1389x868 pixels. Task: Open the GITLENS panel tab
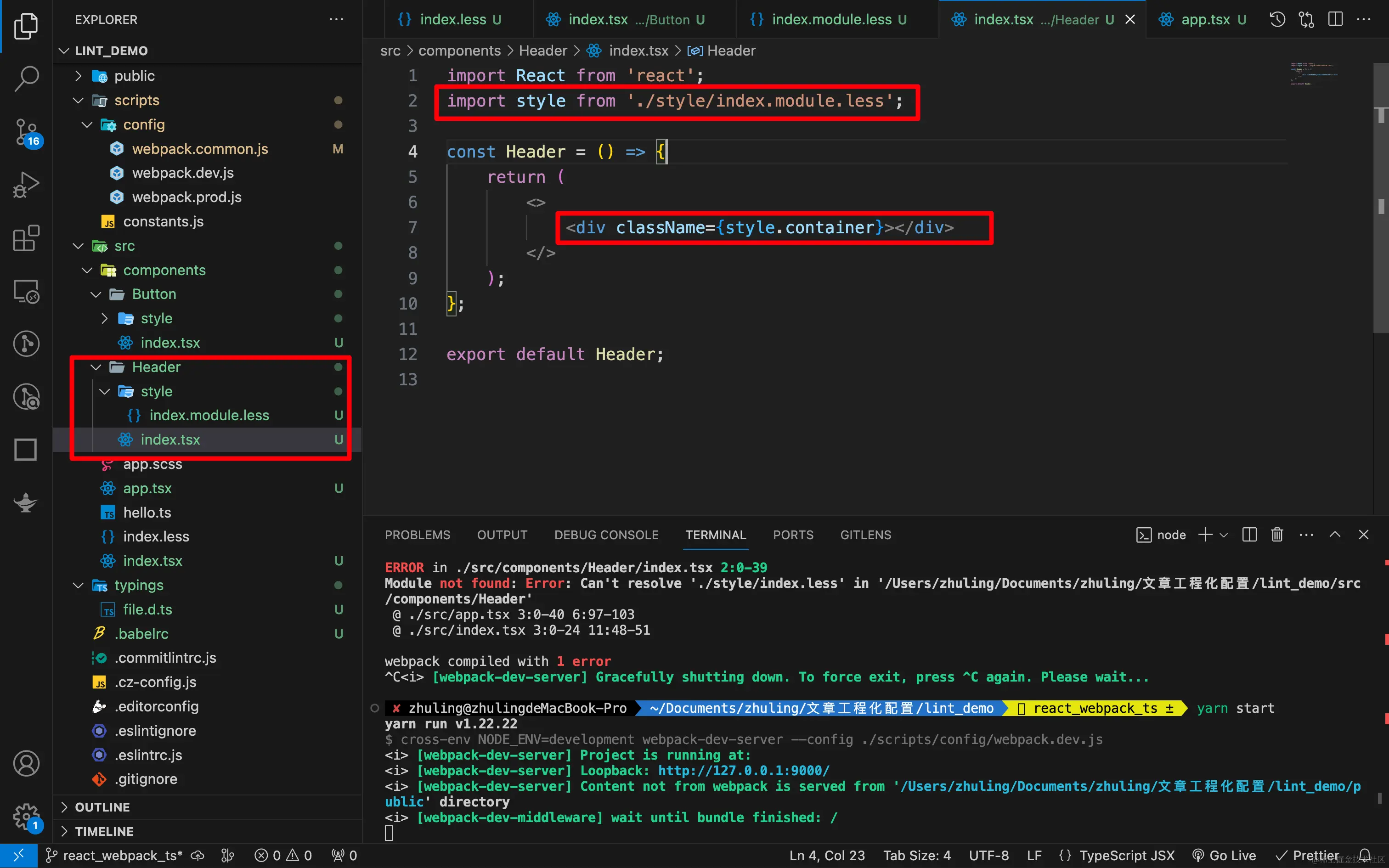coord(865,535)
